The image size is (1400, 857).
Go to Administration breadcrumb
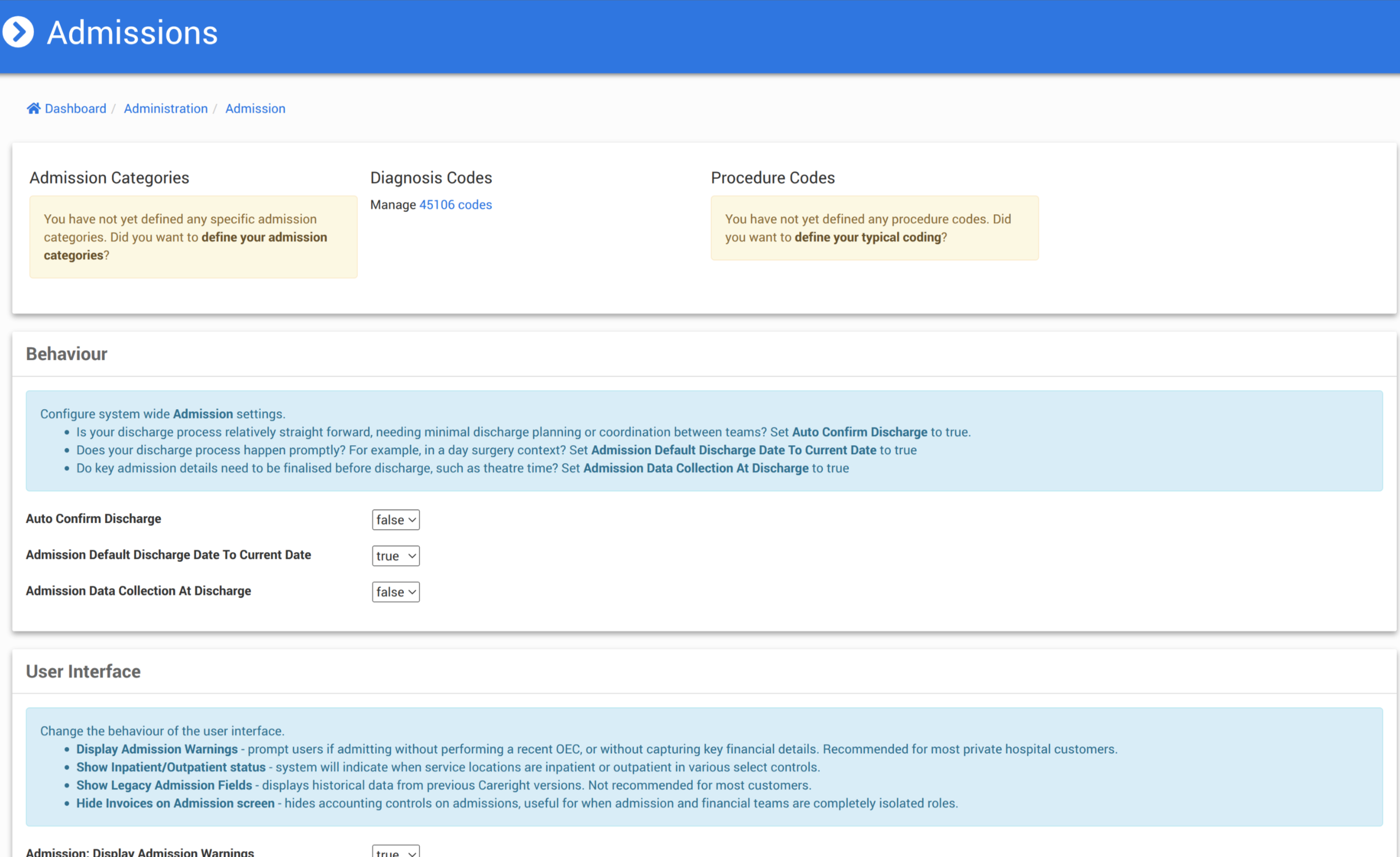pos(166,108)
